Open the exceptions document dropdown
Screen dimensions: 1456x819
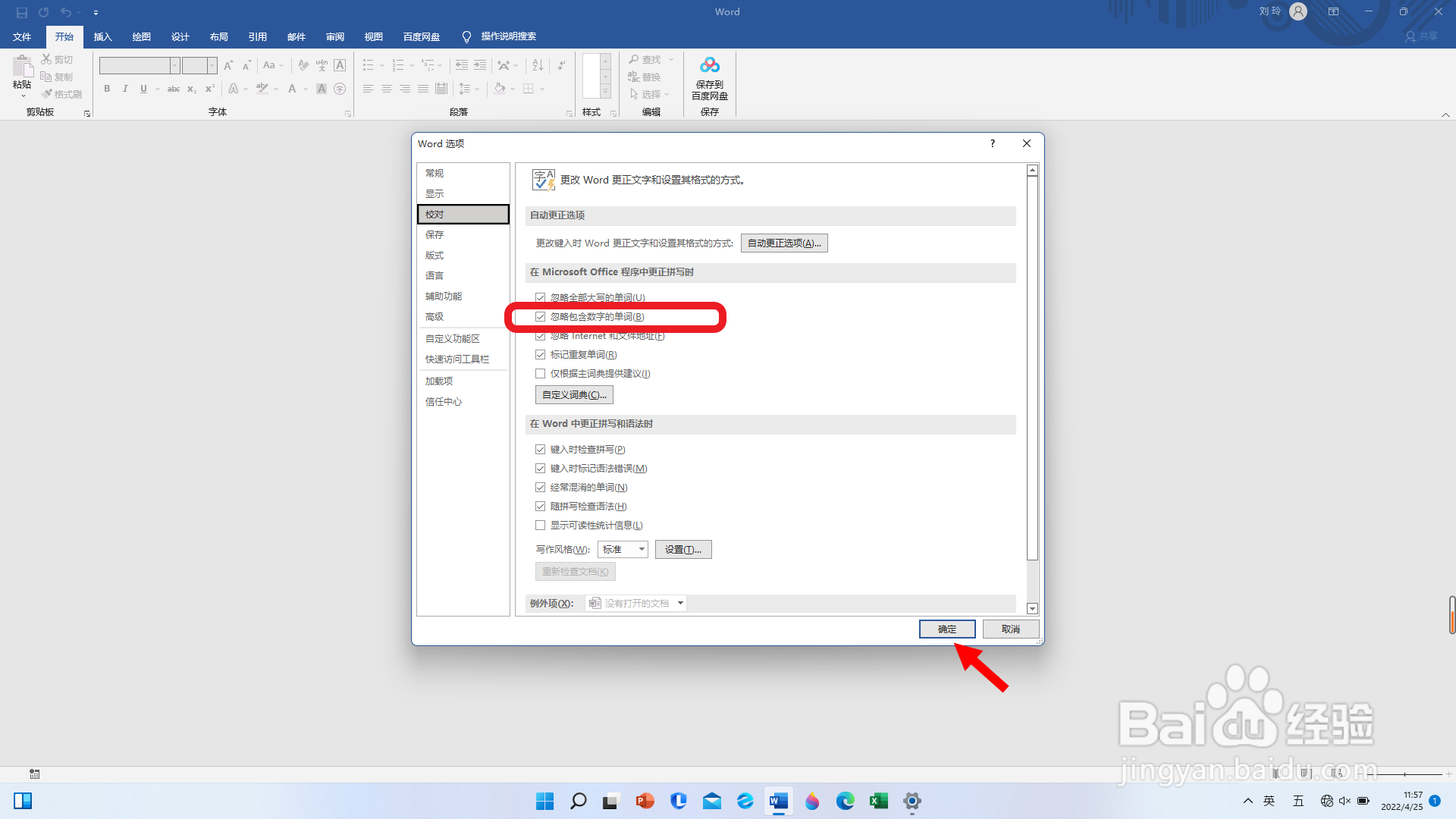680,604
